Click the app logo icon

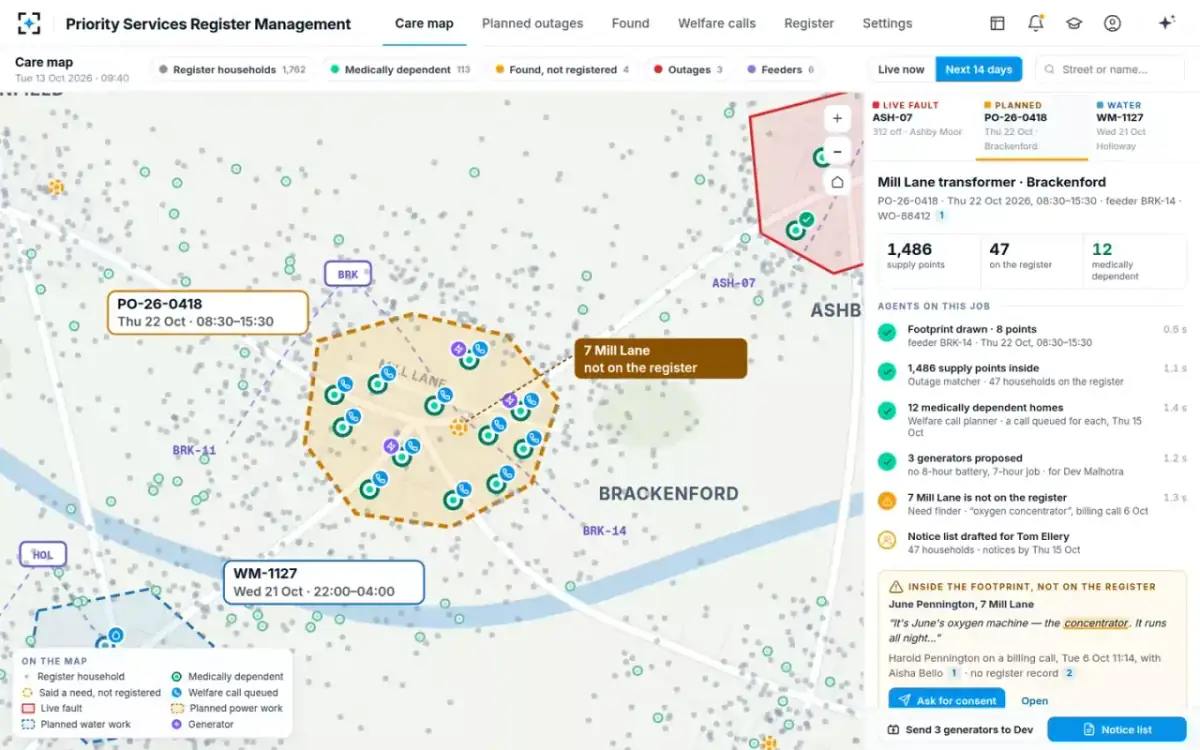[x=29, y=23]
